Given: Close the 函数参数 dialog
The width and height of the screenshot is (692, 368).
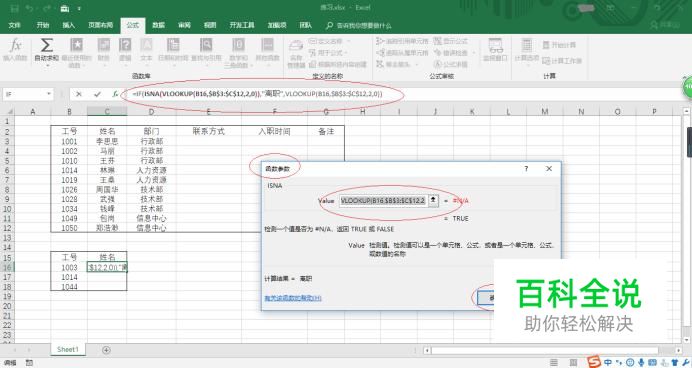Looking at the screenshot, I should (x=549, y=169).
